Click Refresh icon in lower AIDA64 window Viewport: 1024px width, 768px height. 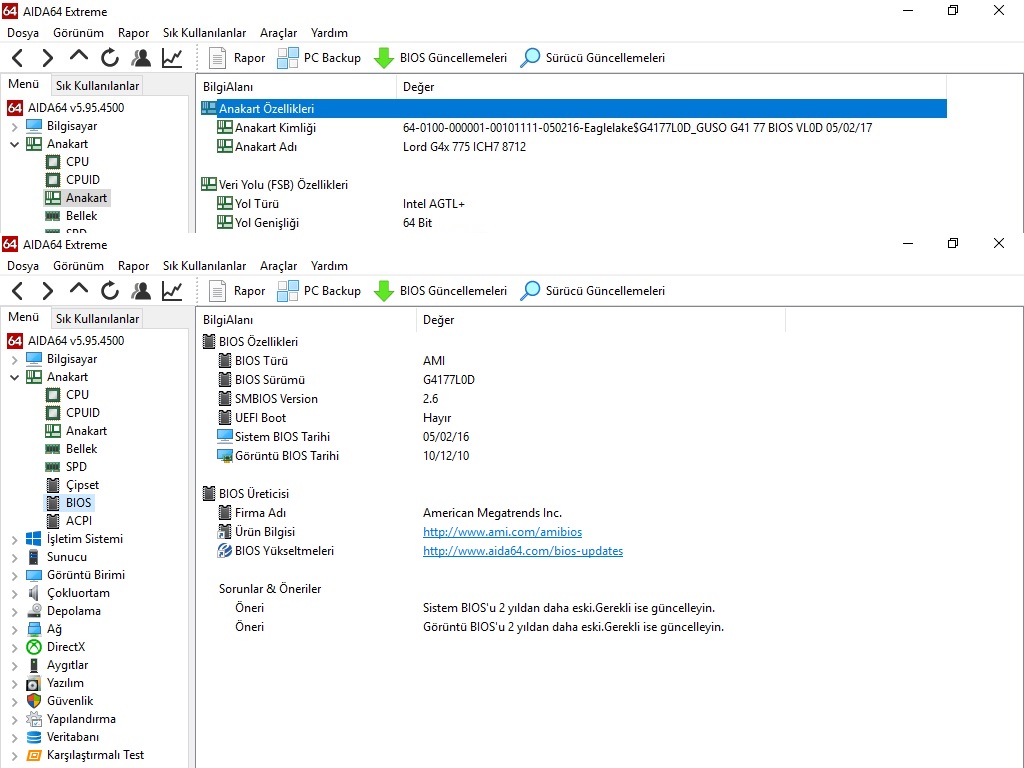coord(110,291)
